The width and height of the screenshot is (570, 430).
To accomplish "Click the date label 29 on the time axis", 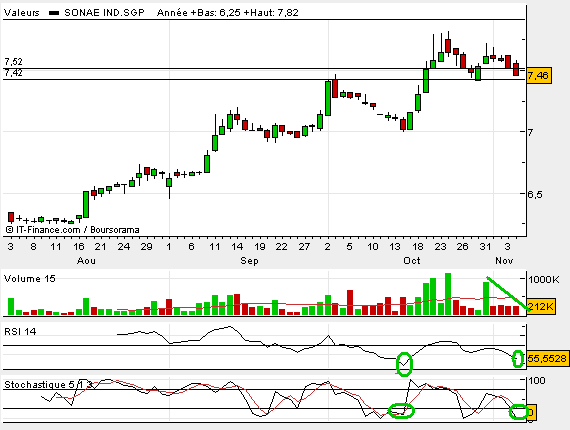I will tap(146, 247).
